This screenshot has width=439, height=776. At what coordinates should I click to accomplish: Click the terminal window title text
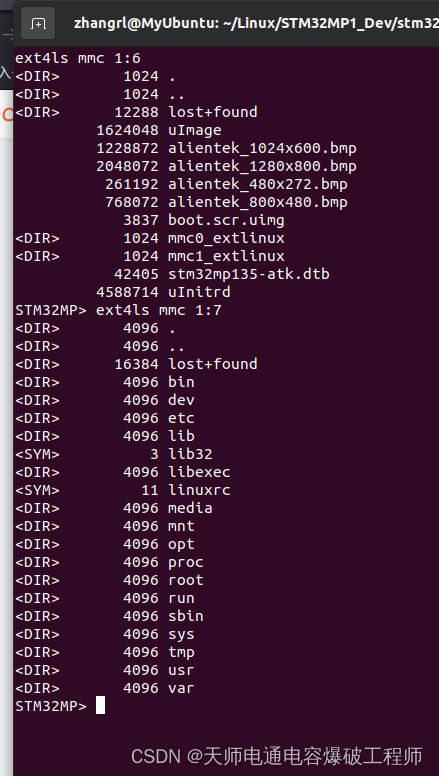point(256,23)
